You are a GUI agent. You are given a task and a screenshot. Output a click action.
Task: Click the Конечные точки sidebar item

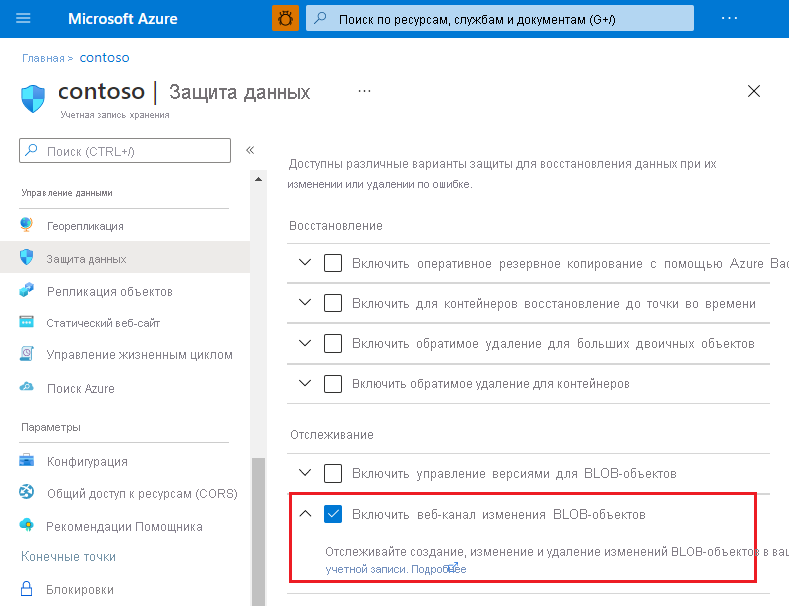point(68,556)
